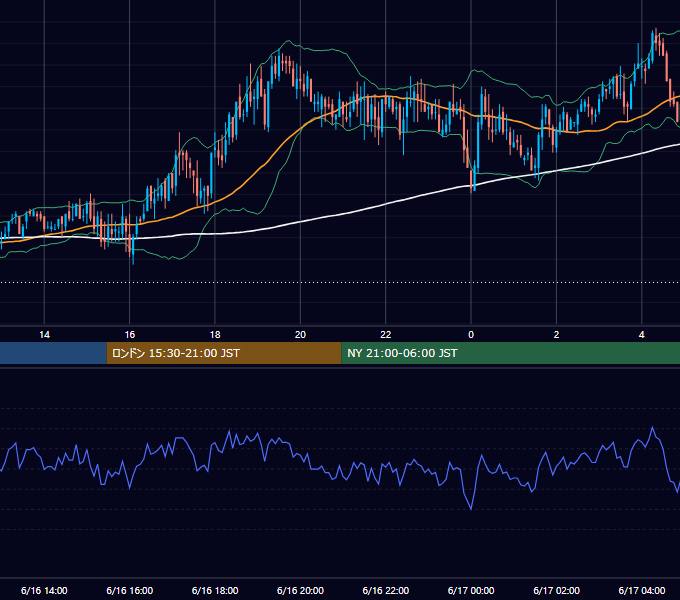
Task: Click the 4 hour label on price chart axis
Action: (x=641, y=335)
